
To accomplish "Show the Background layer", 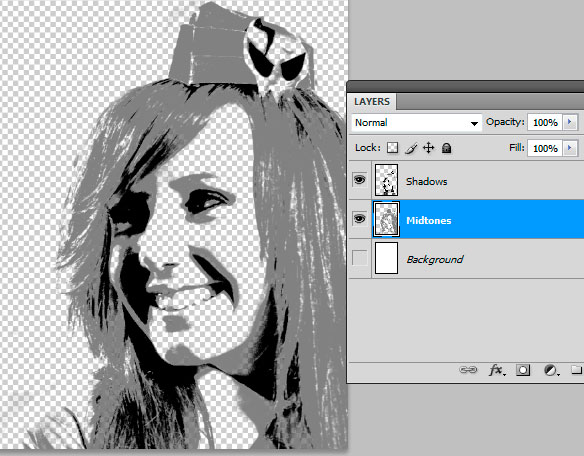I will click(x=359, y=258).
